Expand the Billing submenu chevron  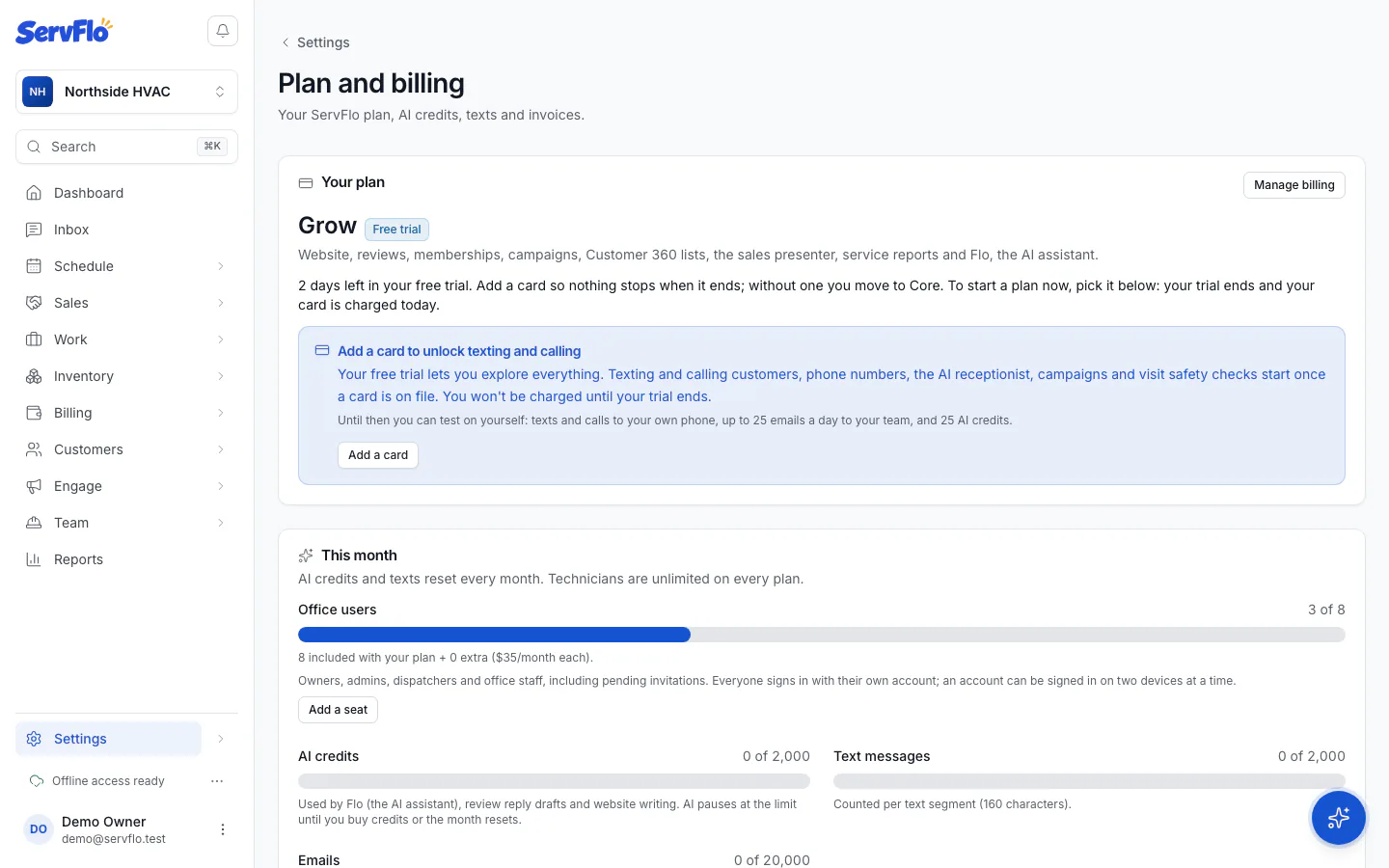(x=221, y=413)
